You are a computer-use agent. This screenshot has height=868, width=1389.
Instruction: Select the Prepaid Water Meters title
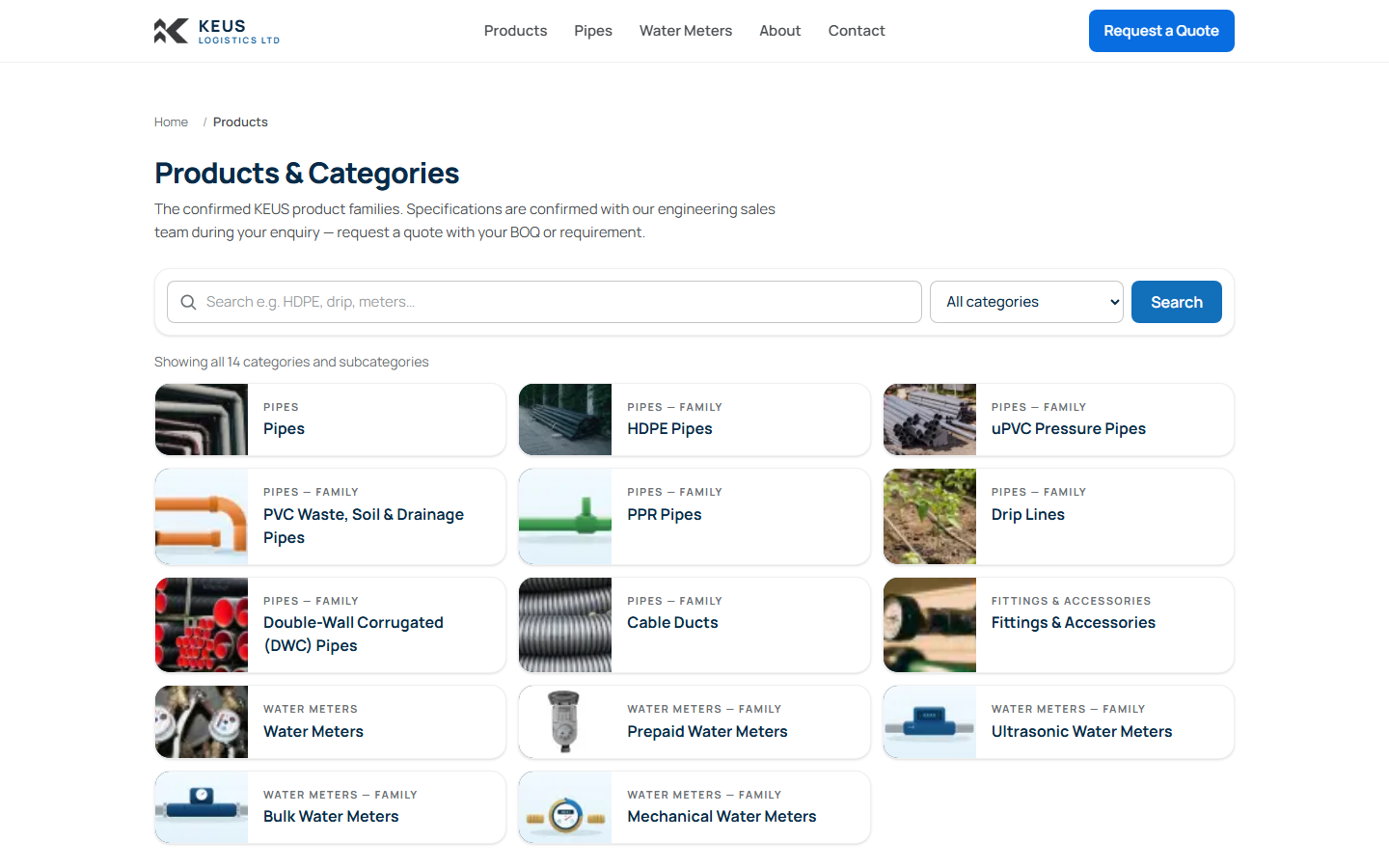(707, 732)
